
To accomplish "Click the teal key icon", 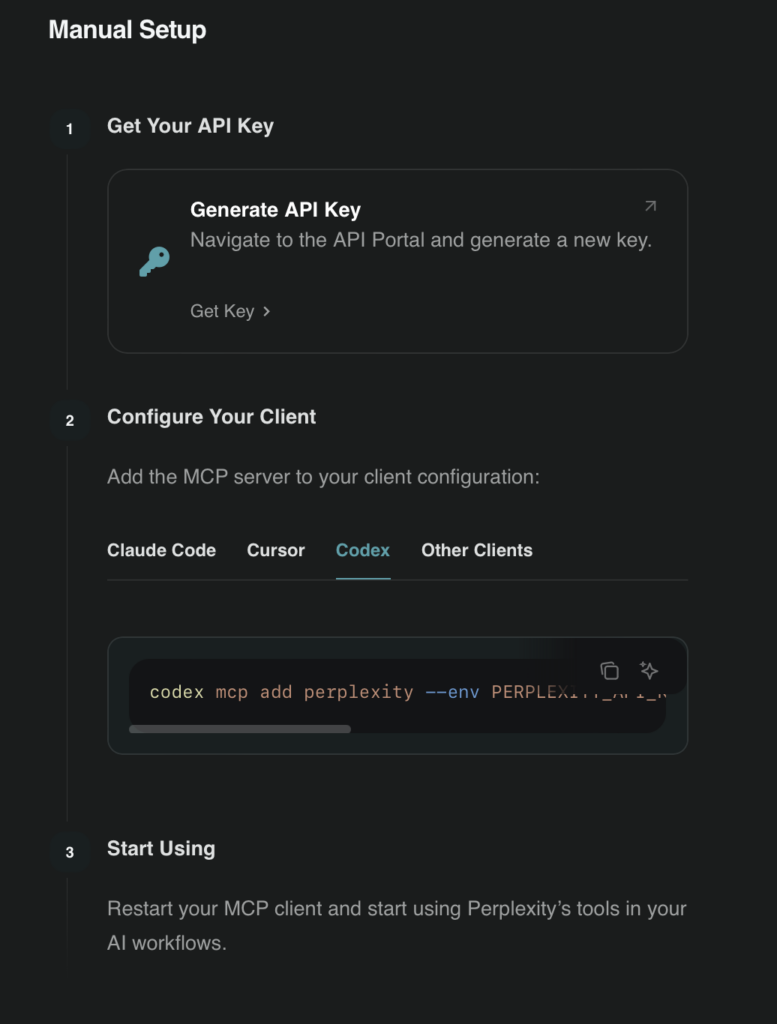I will coord(154,262).
